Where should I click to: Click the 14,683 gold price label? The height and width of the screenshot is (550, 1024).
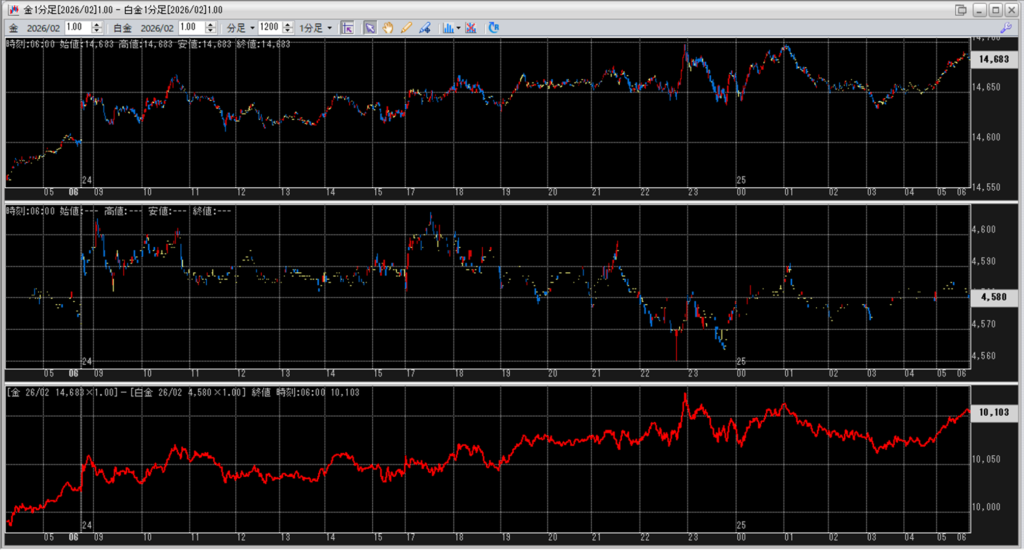coord(993,60)
